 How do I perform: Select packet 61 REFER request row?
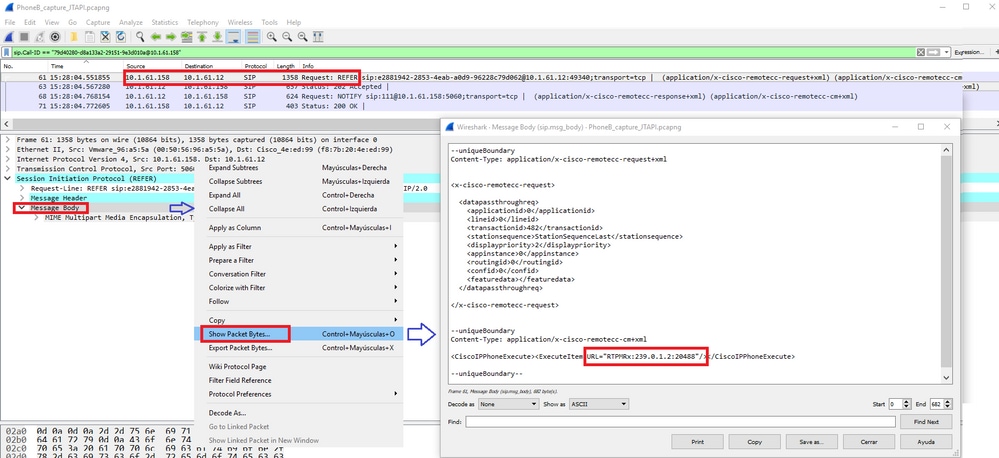click(481, 77)
